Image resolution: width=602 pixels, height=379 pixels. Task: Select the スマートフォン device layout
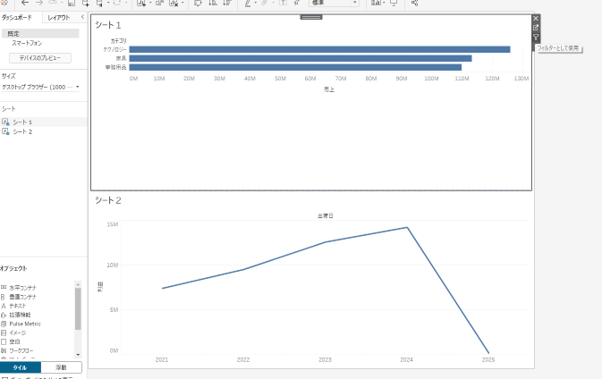pyautogui.click(x=26, y=43)
